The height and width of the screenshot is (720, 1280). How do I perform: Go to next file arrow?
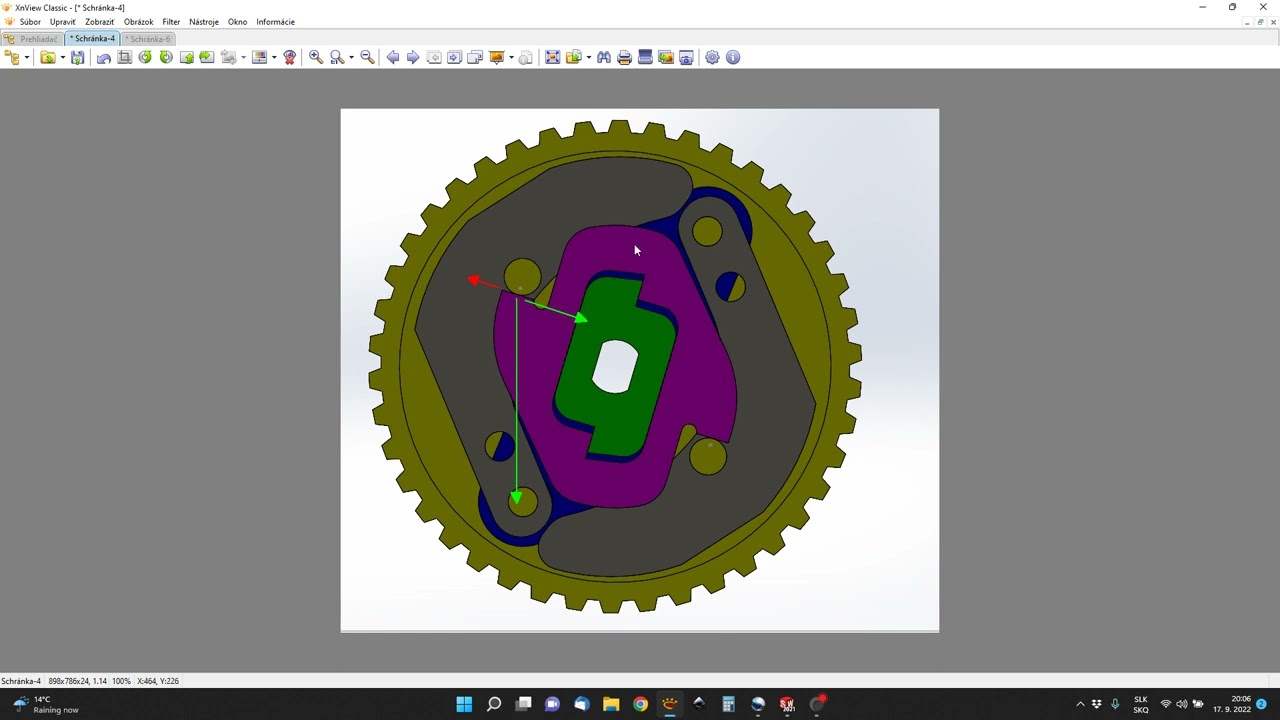click(413, 57)
